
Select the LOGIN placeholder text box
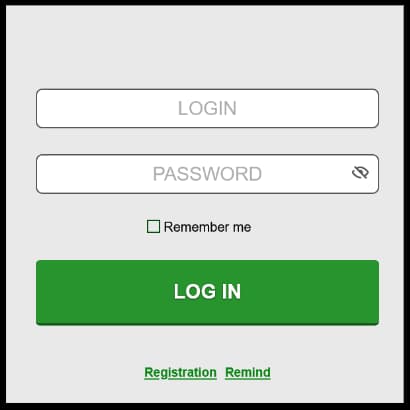coord(207,108)
